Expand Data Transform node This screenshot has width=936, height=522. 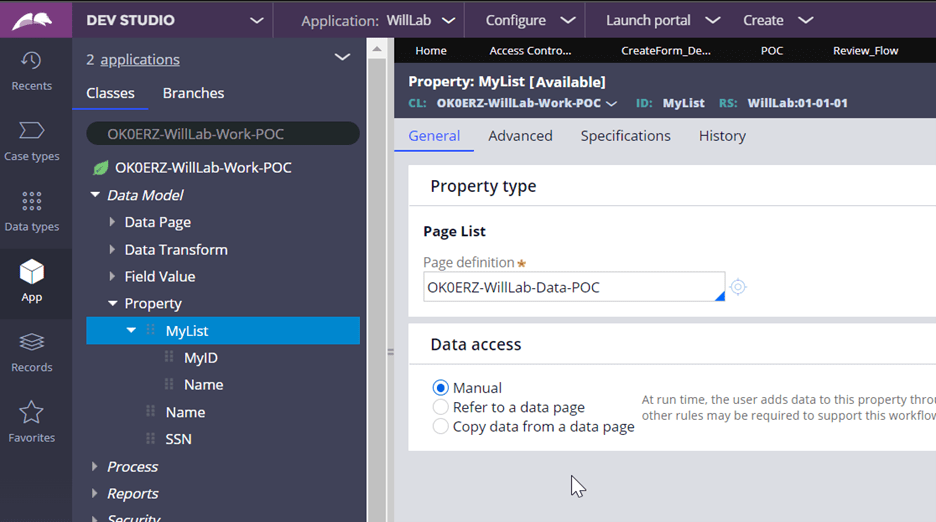click(x=112, y=249)
